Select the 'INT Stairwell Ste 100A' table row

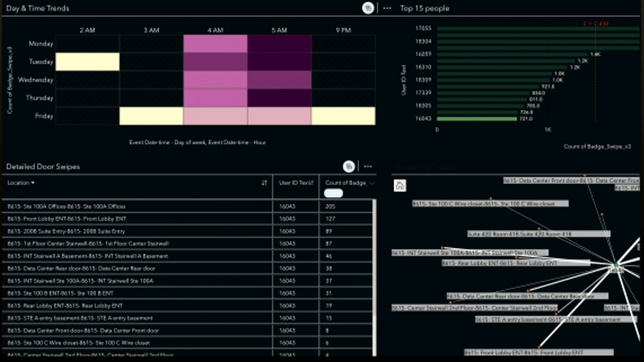187,281
